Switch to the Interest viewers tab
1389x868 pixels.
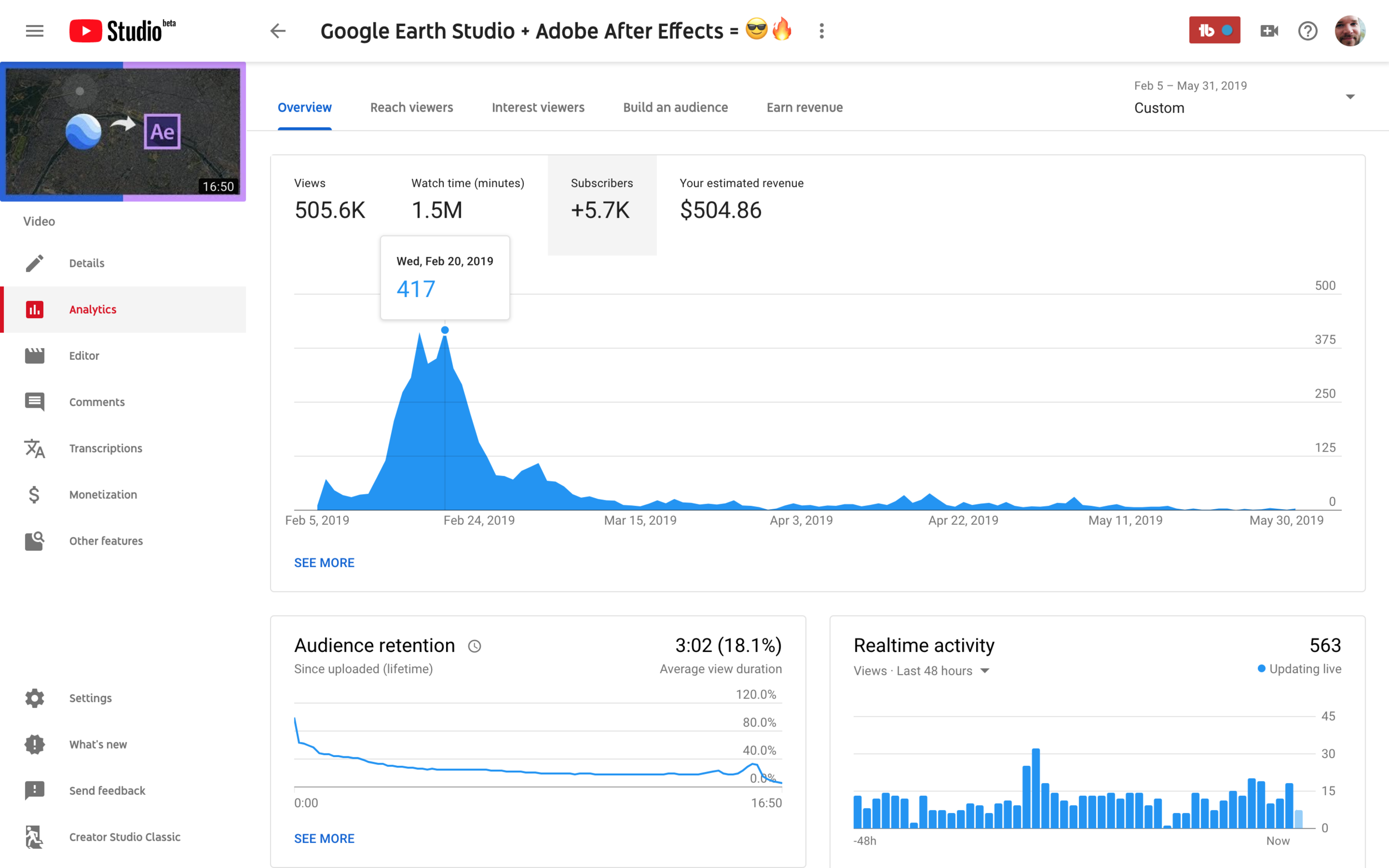click(538, 107)
